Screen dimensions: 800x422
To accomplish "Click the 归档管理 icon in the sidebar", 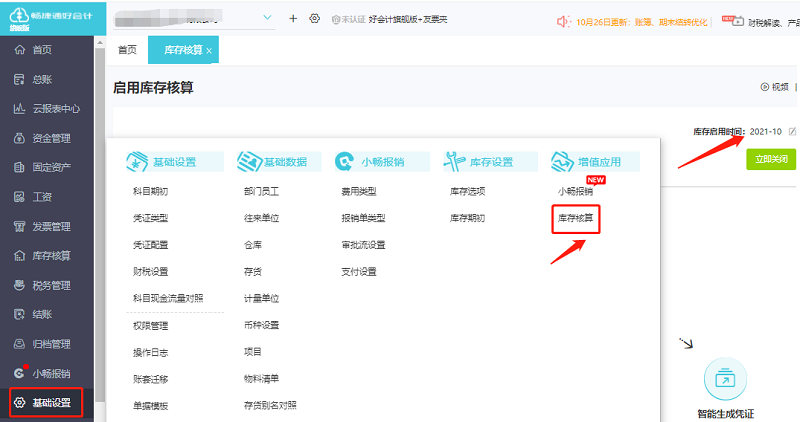I will click(19, 344).
